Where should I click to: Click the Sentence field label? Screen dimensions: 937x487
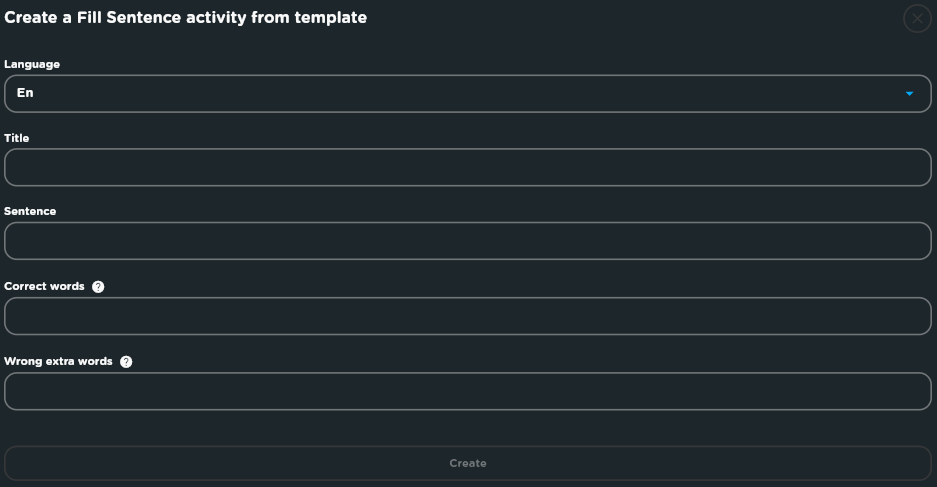pos(30,212)
